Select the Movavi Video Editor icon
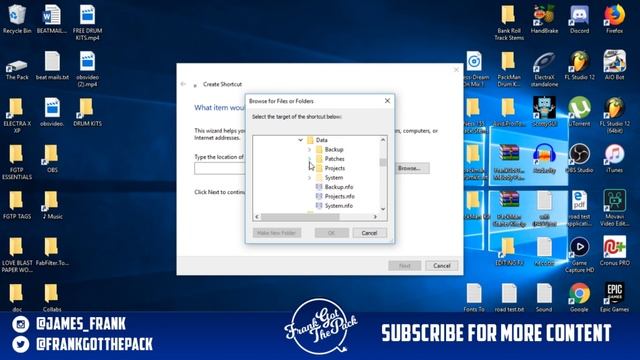 tap(614, 208)
